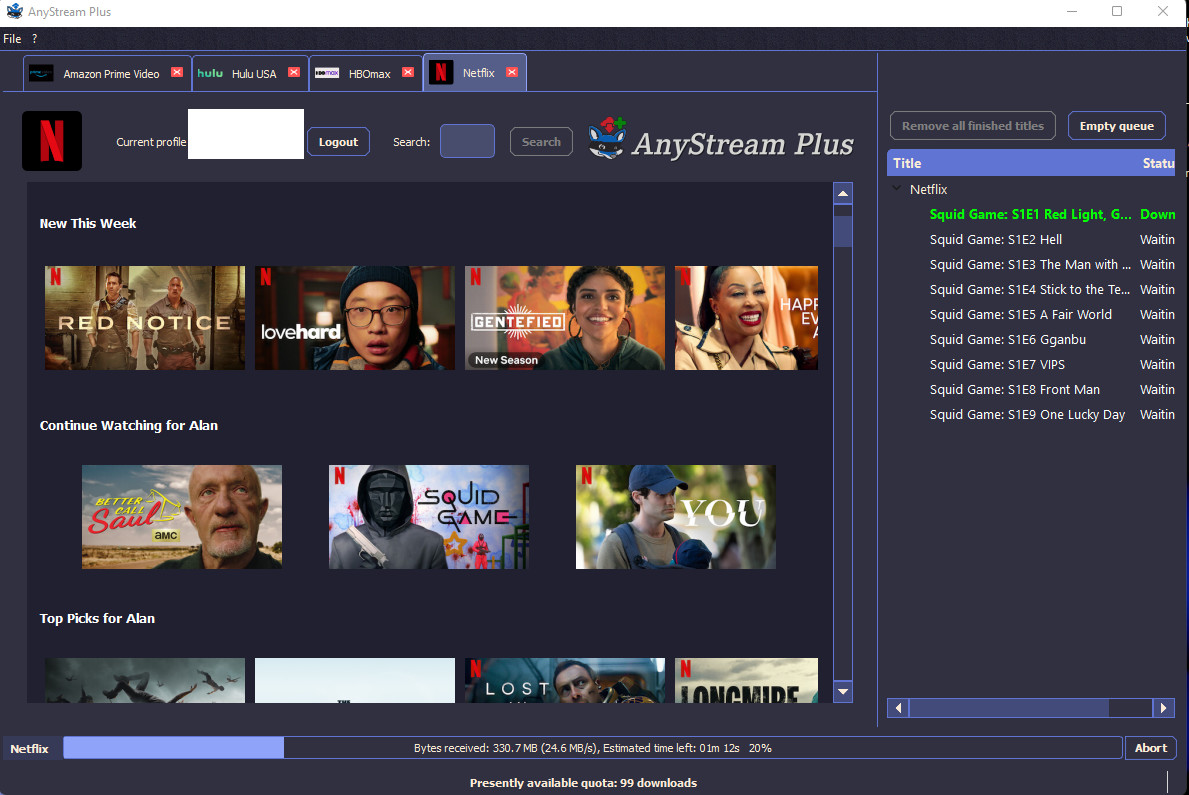Close the Netflix tab

(x=512, y=72)
